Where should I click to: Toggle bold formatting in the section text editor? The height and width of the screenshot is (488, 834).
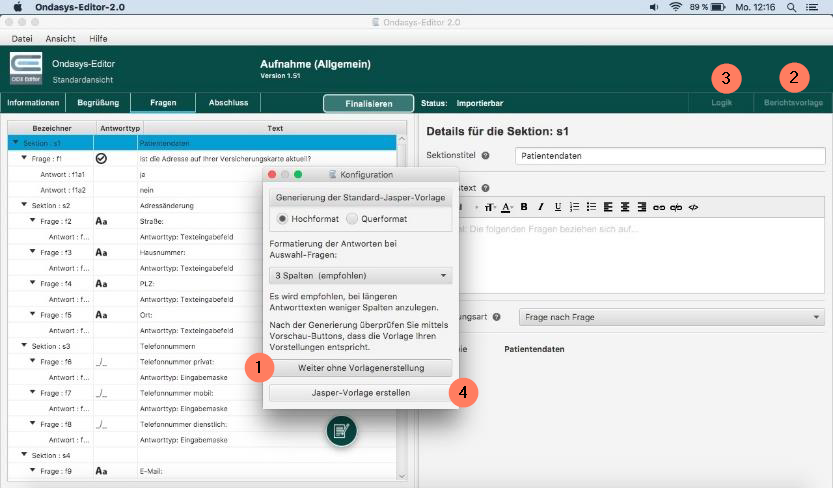tap(524, 207)
